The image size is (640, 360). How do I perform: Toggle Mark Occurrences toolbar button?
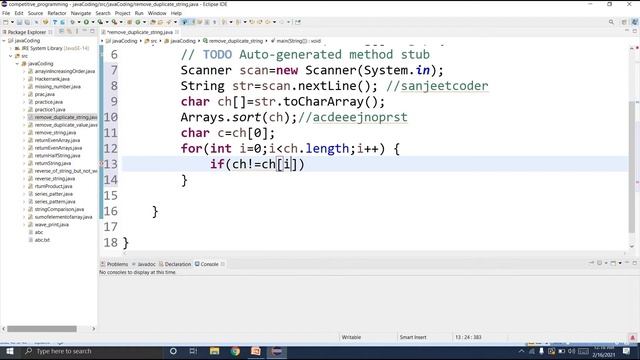193,22
